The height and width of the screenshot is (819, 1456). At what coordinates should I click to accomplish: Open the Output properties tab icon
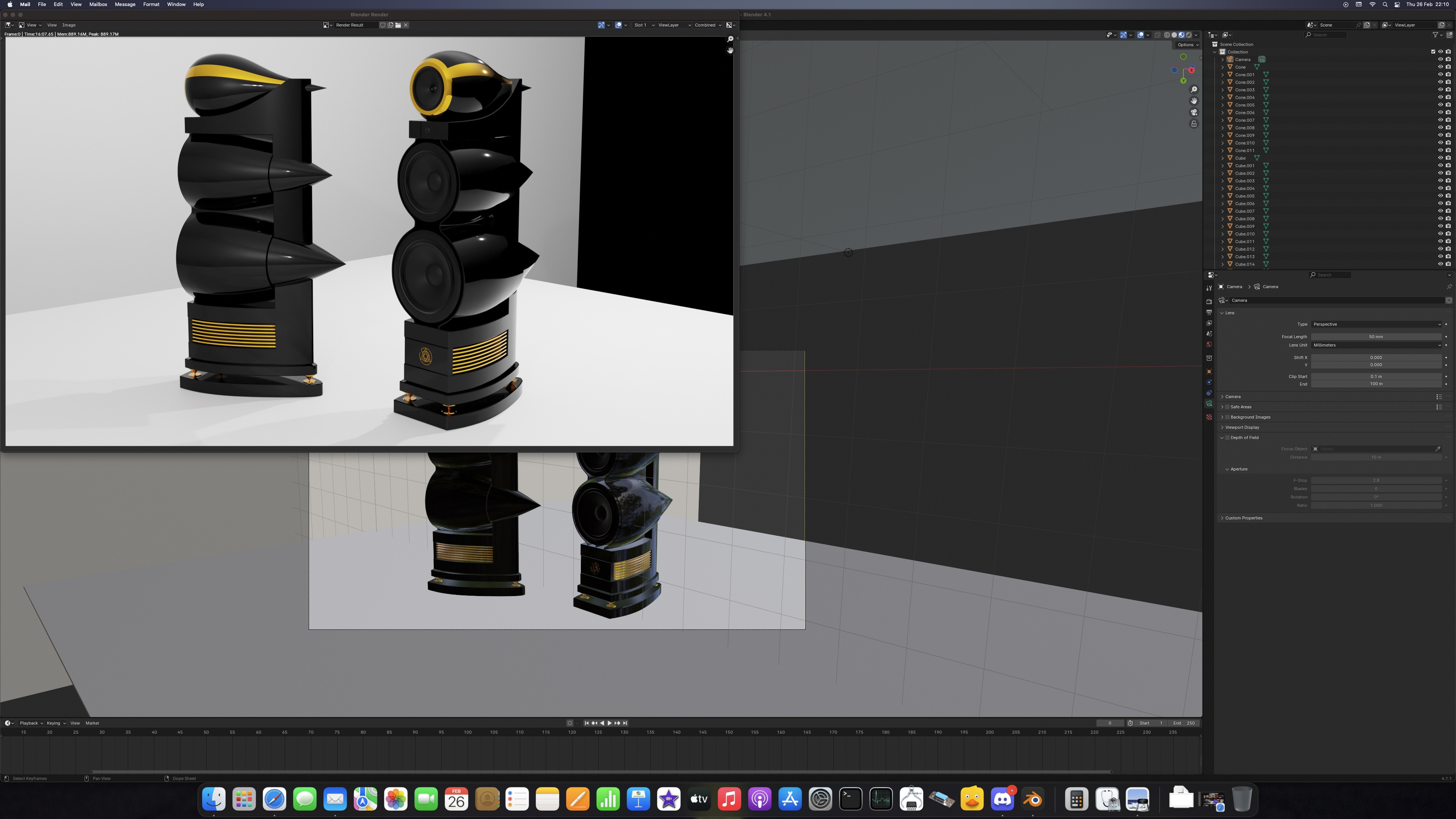click(x=1209, y=312)
